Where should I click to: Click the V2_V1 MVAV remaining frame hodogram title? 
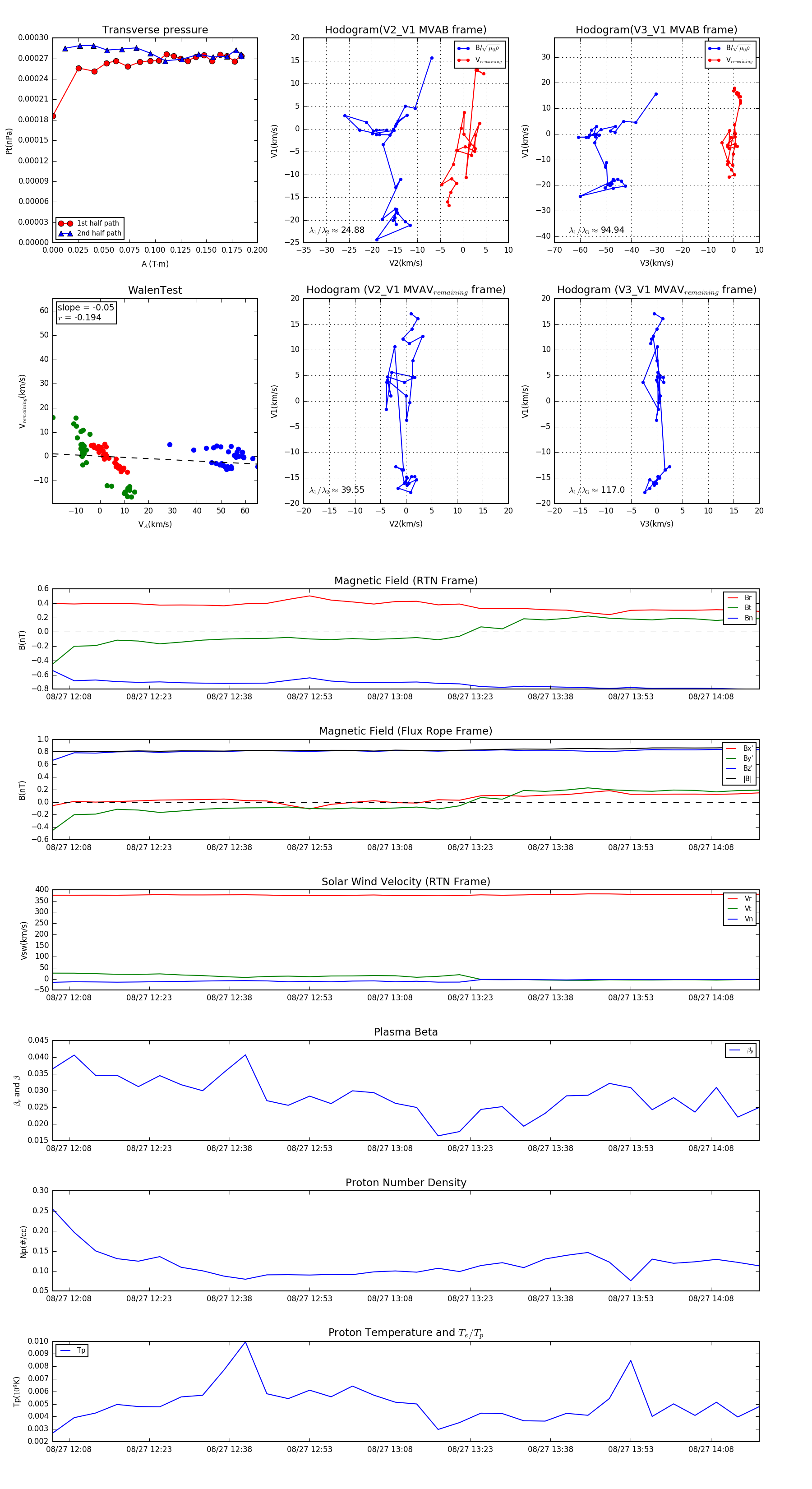pyautogui.click(x=406, y=290)
